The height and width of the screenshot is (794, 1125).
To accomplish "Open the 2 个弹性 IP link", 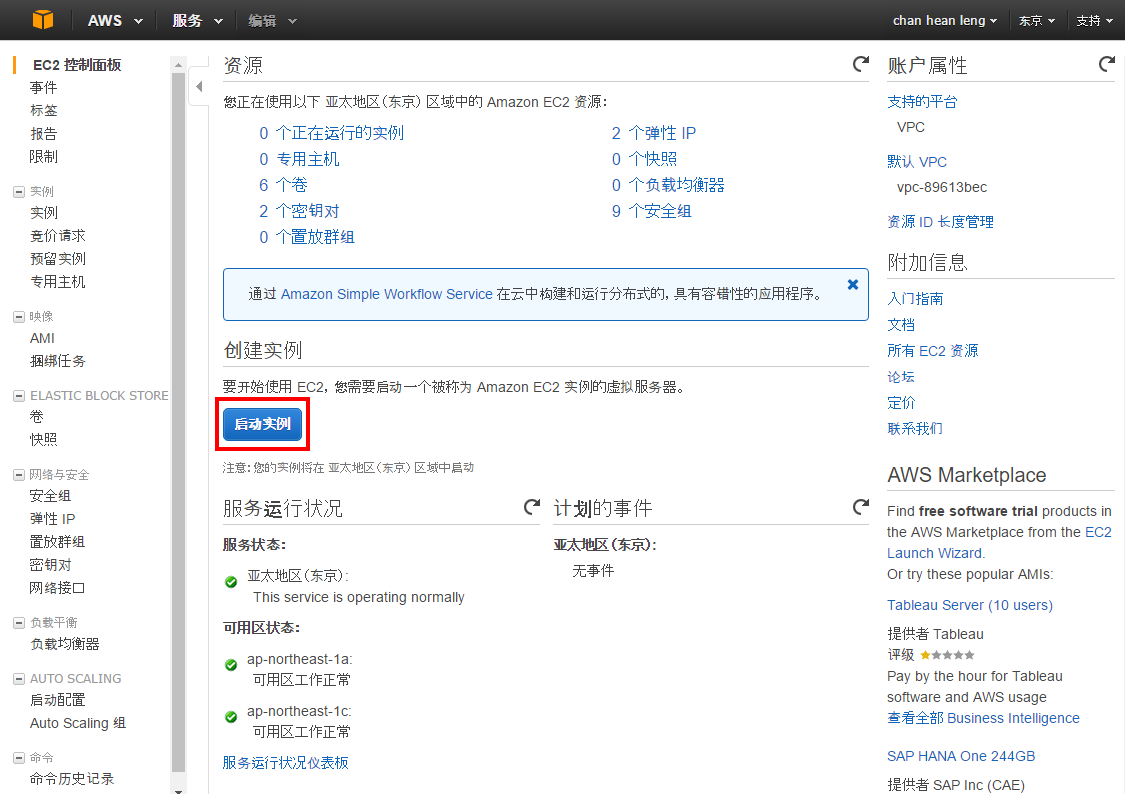I will (x=654, y=133).
